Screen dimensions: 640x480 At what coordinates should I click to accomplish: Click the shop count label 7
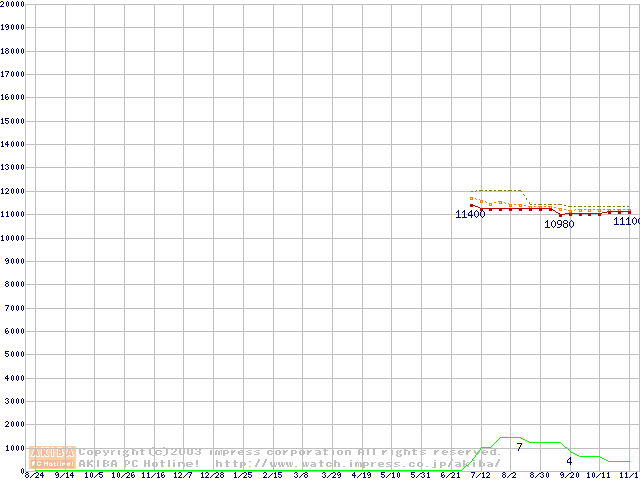pyautogui.click(x=519, y=447)
